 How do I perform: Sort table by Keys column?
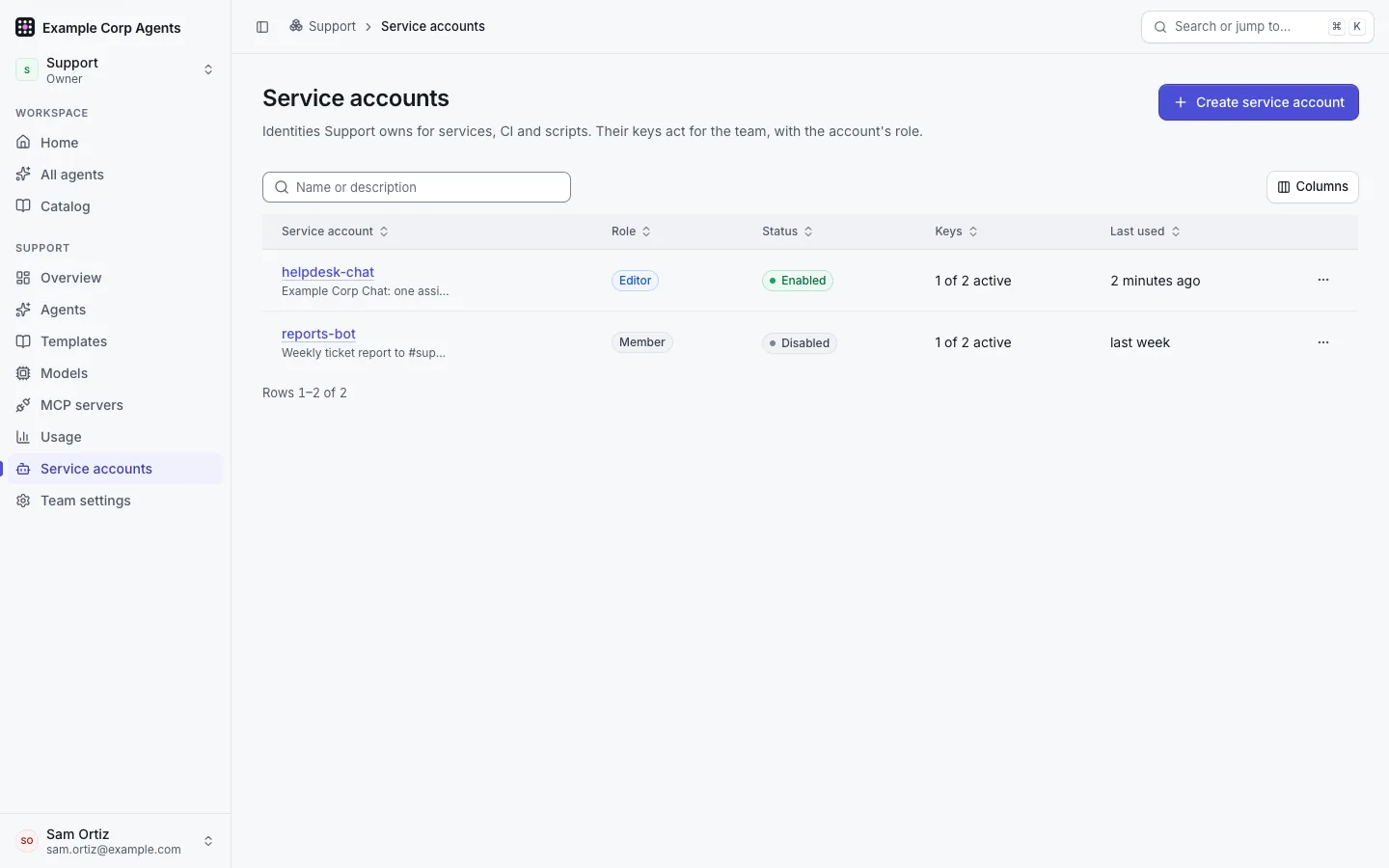[956, 231]
